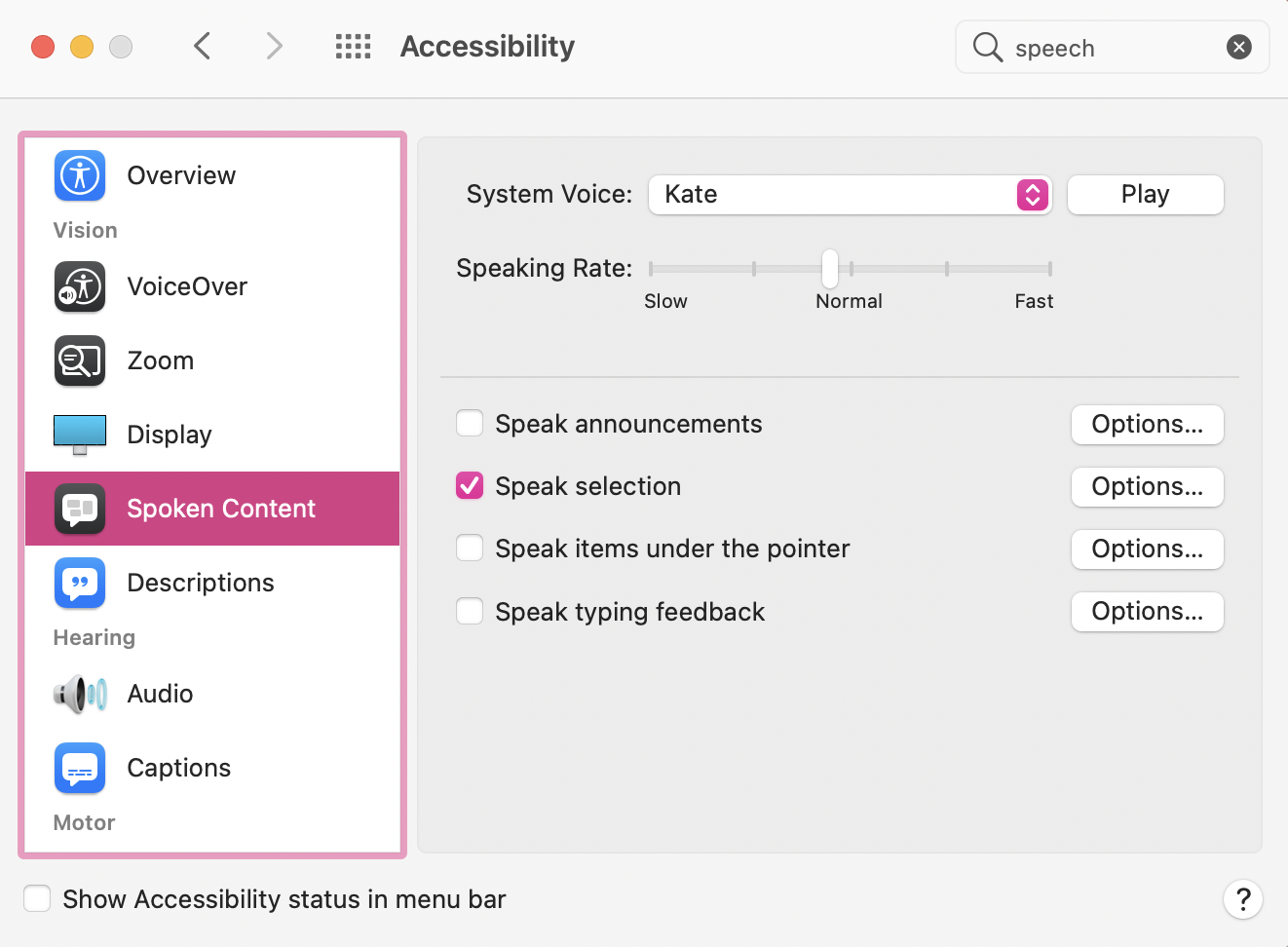
Task: Select the VoiceOver icon in sidebar
Action: point(80,286)
